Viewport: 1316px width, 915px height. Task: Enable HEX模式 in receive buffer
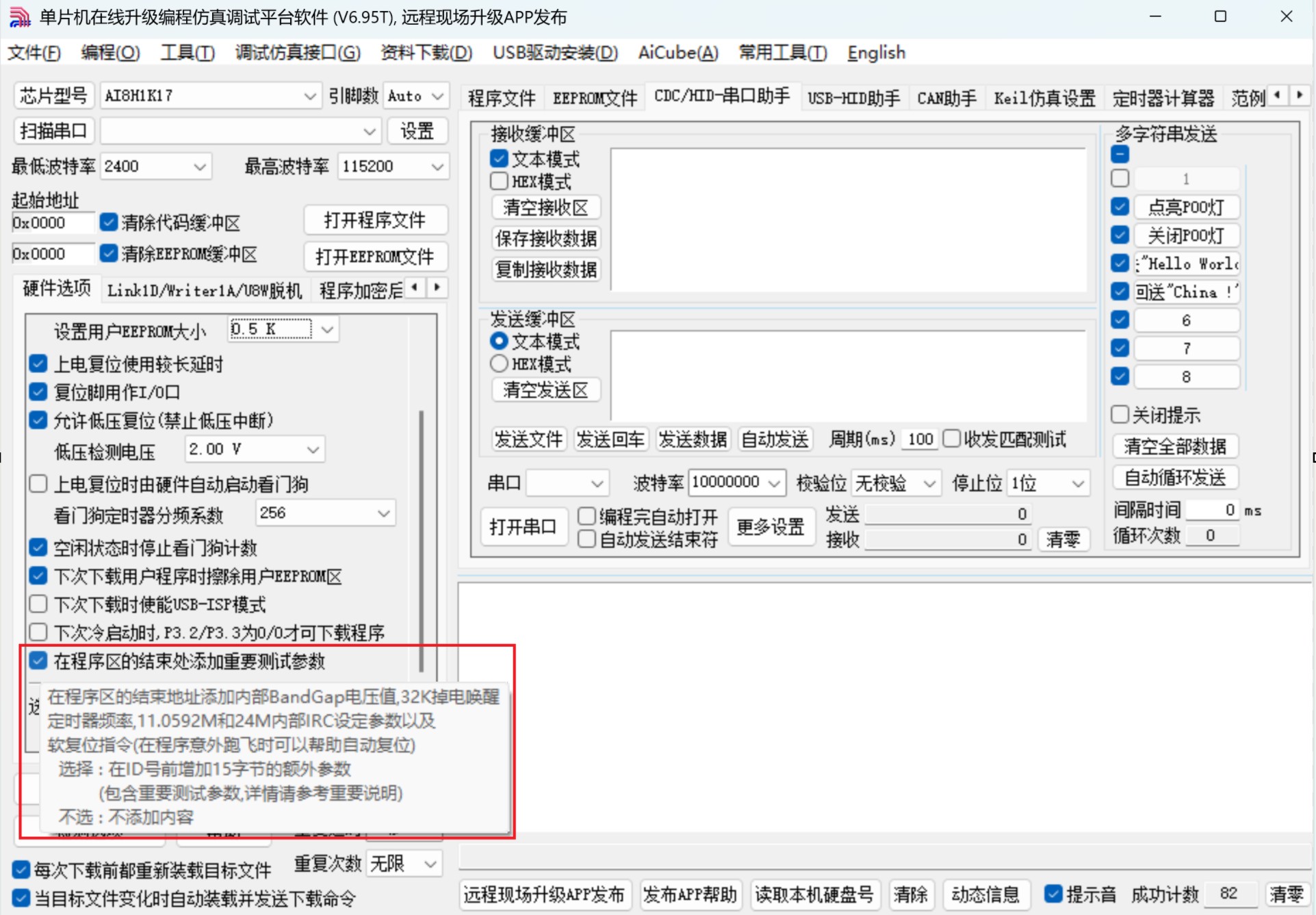tap(499, 181)
